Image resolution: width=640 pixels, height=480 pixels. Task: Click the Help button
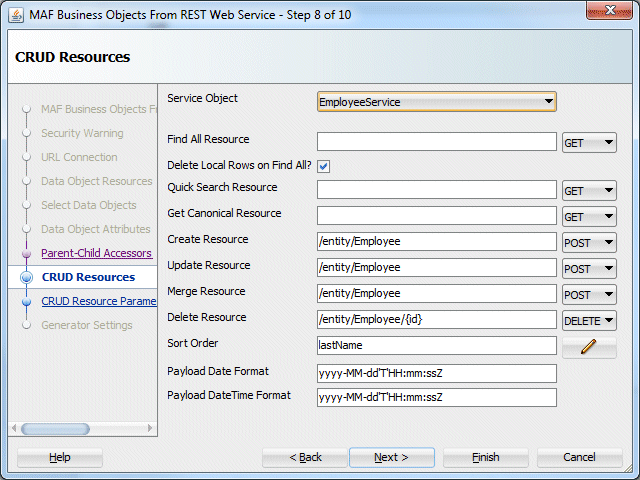[60, 458]
